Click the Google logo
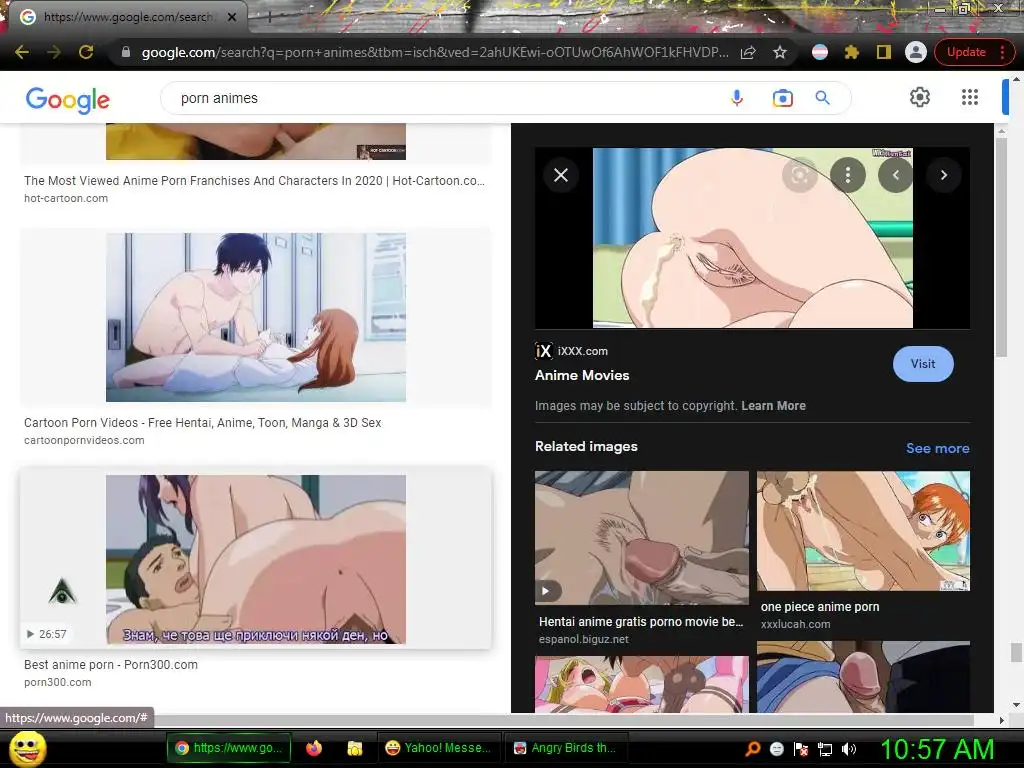The height and width of the screenshot is (768, 1024). point(68,99)
